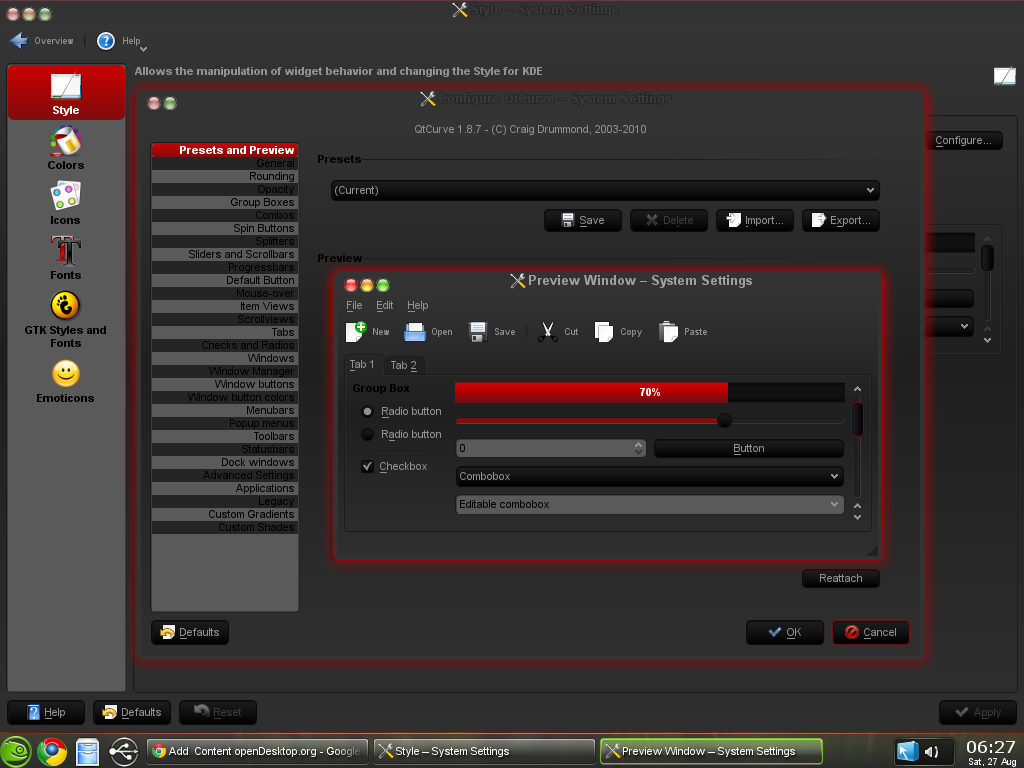Go back to Overview

click(42, 40)
